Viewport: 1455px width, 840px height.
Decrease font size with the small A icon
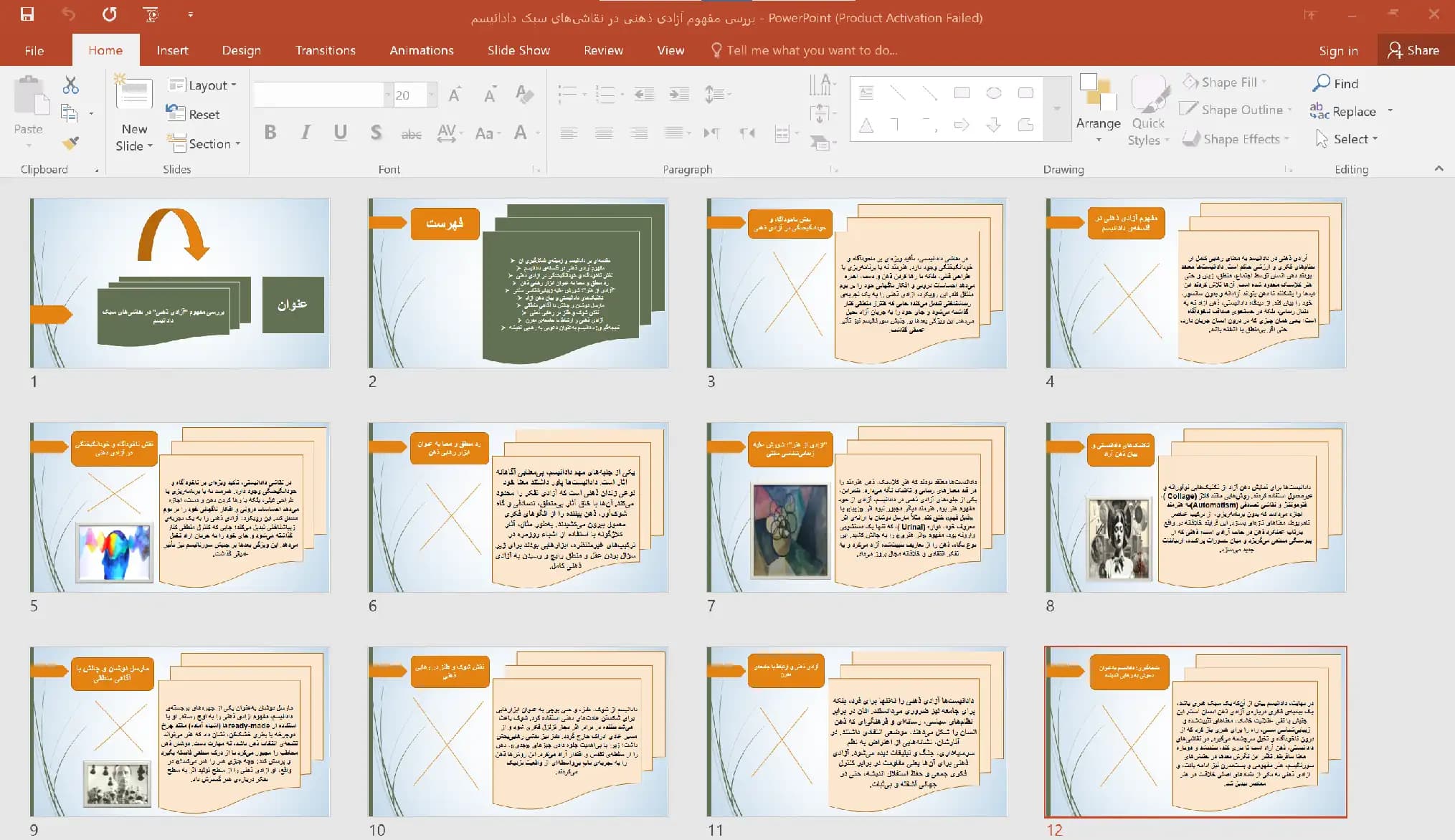[490, 94]
